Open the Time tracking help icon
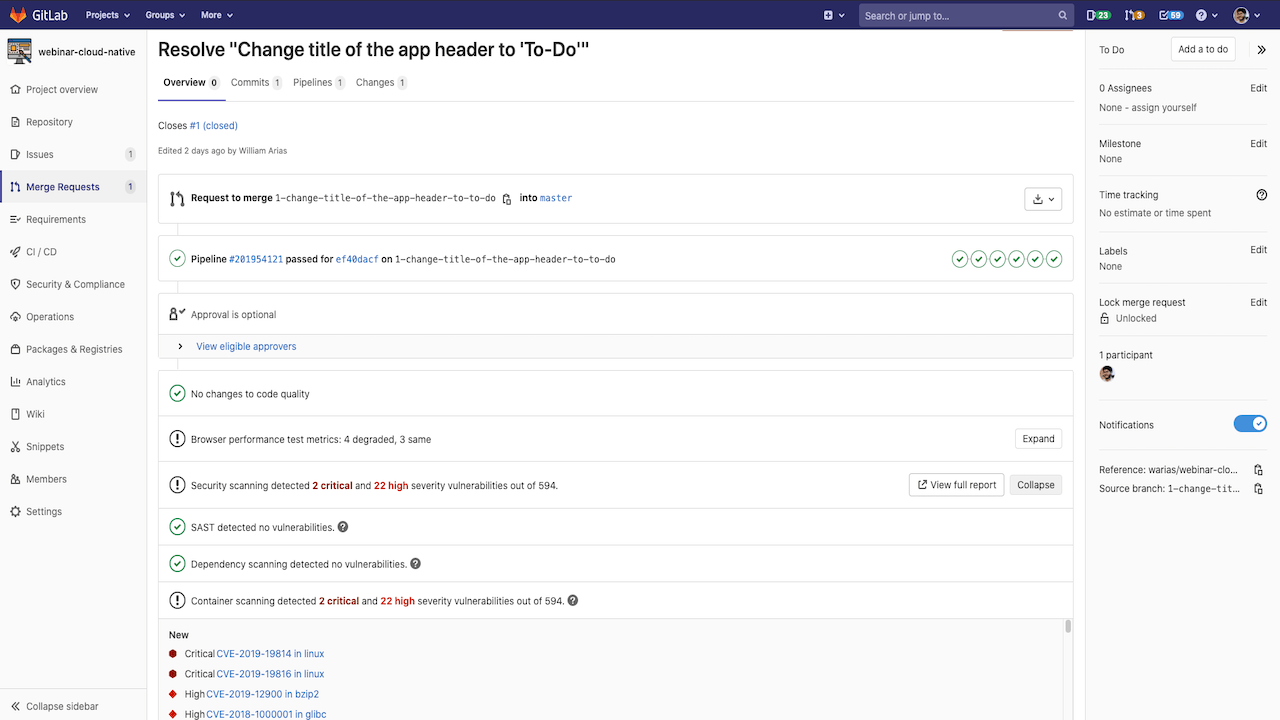1280x720 pixels. [1261, 195]
